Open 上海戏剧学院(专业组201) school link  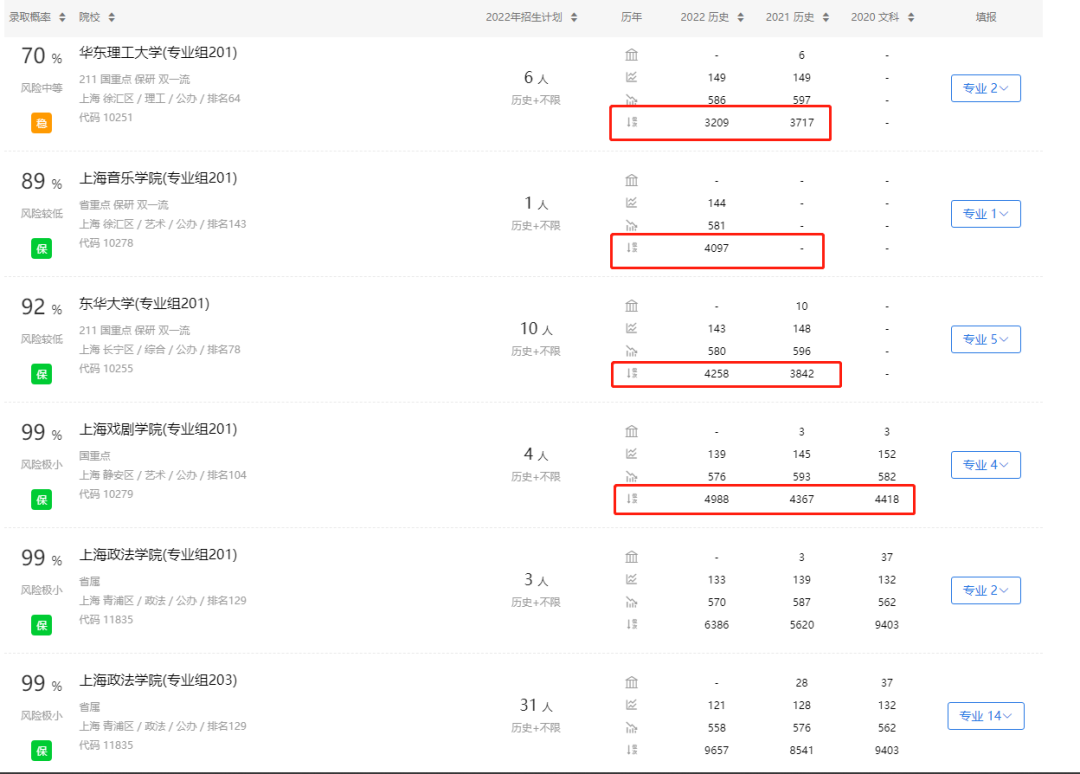click(158, 429)
